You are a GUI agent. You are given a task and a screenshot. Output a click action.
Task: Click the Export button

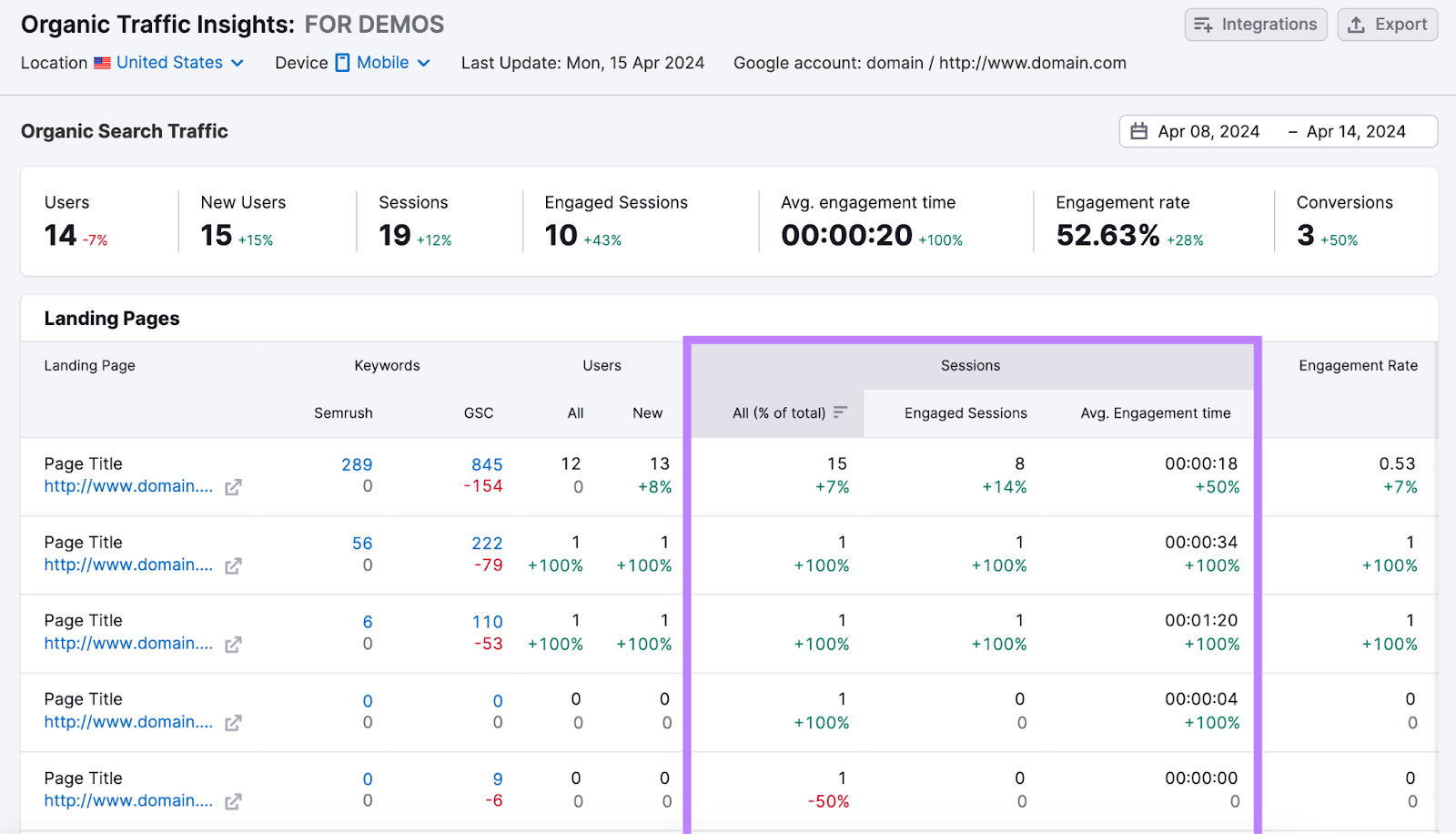(x=1387, y=25)
